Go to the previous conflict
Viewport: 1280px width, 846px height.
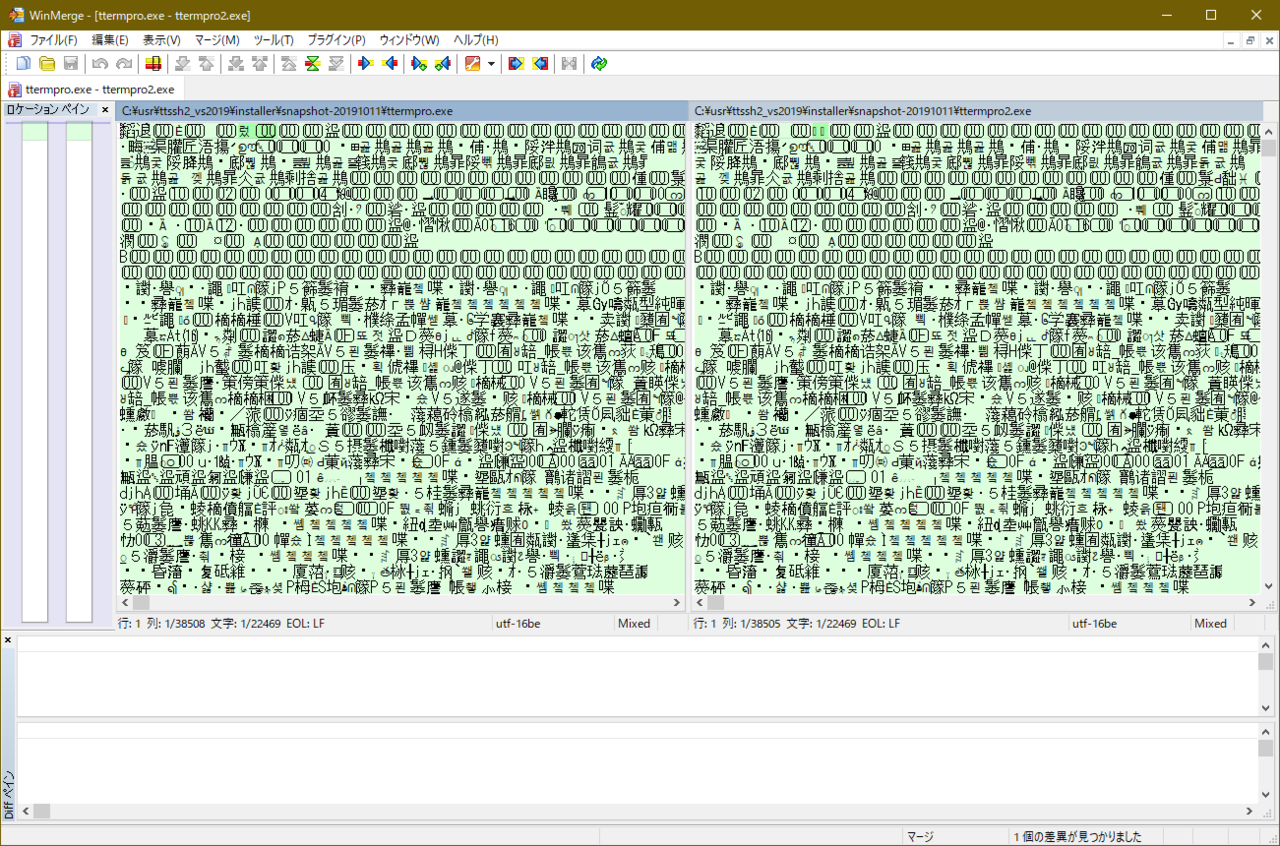click(259, 64)
